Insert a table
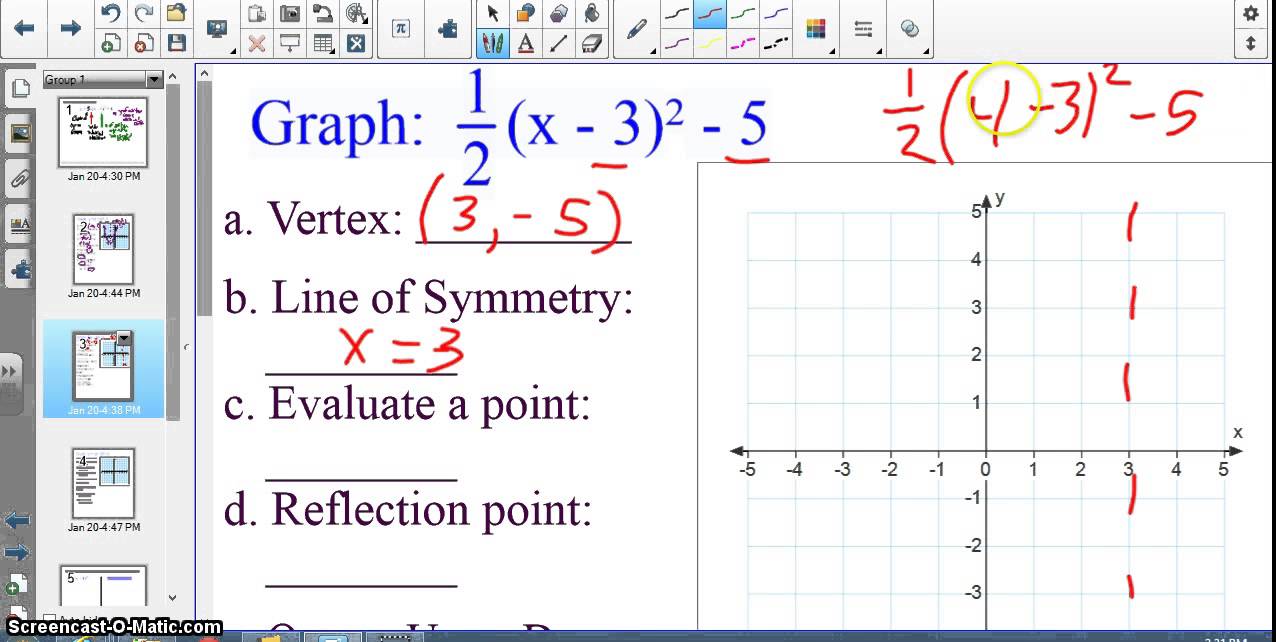This screenshot has width=1276, height=642. pyautogui.click(x=323, y=43)
